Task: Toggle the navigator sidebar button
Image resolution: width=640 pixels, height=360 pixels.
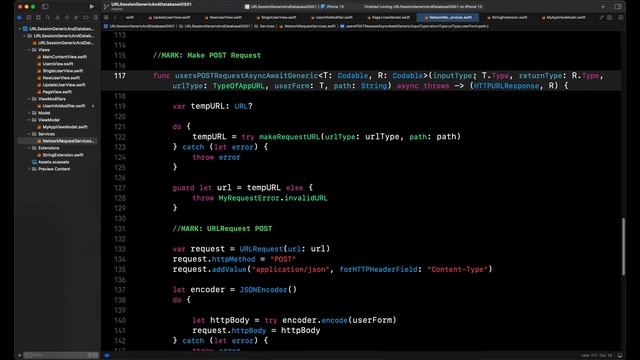Action: (45, 7)
